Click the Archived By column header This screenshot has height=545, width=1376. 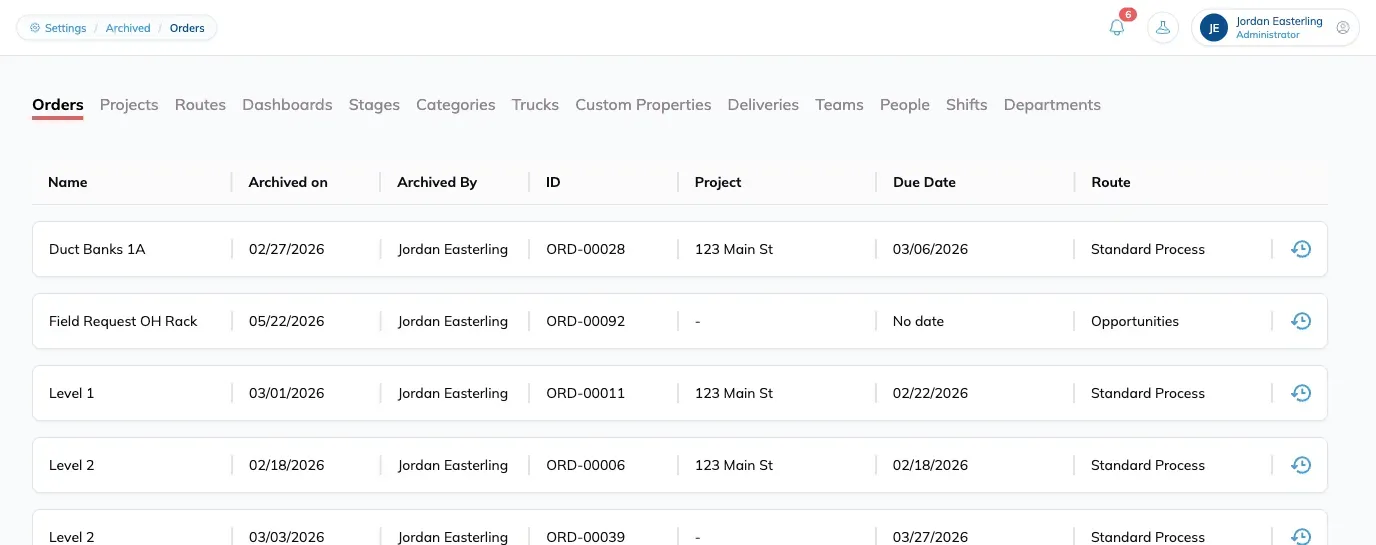pyautogui.click(x=437, y=182)
